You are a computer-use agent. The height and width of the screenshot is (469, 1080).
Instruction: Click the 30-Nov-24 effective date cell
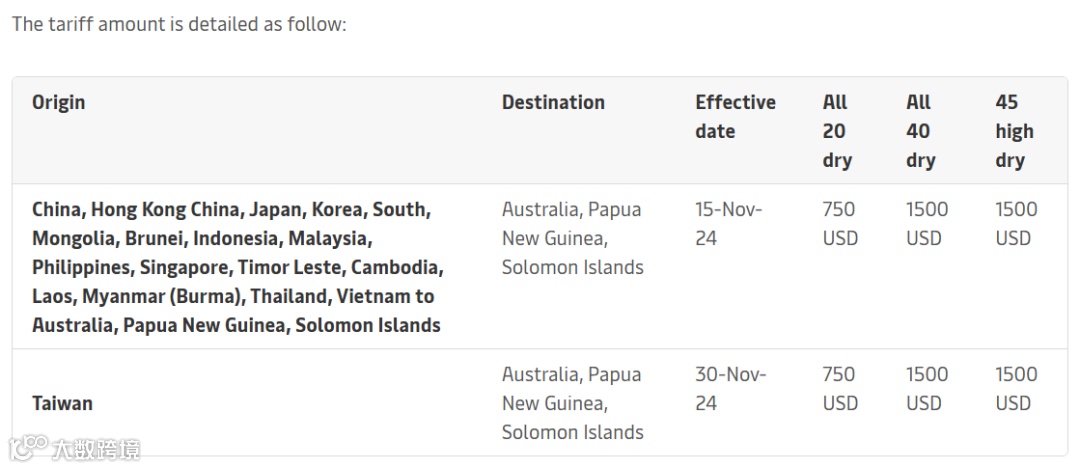click(731, 389)
